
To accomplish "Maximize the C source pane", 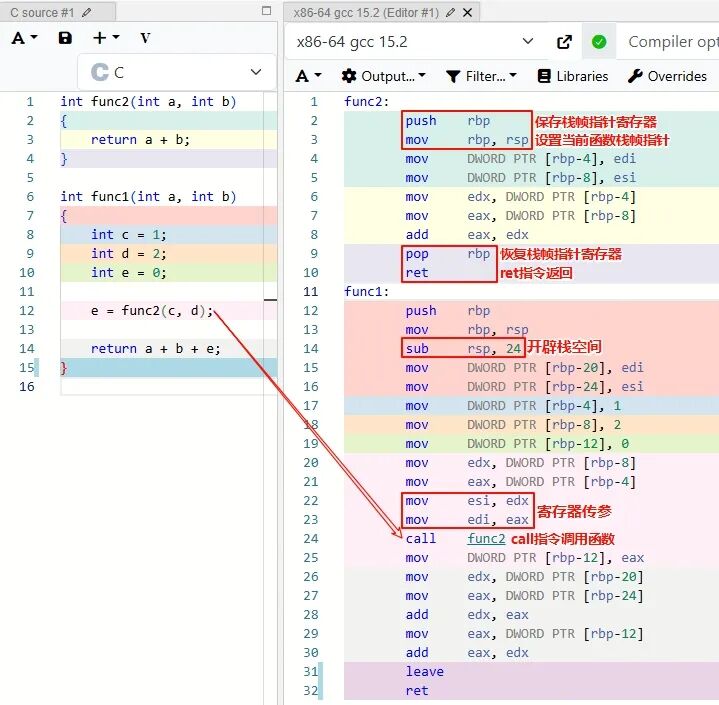I will 266,11.
